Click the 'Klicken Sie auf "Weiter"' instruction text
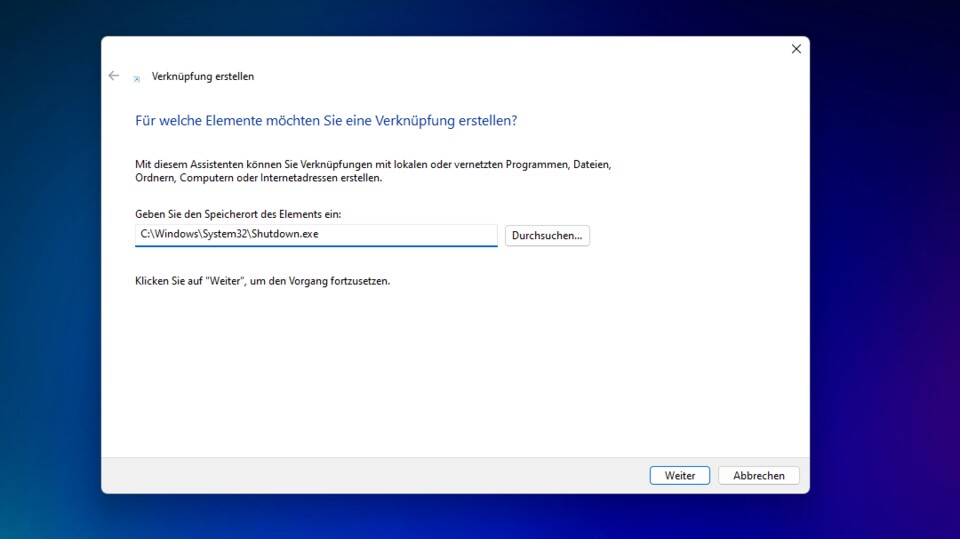The image size is (960, 539). click(x=262, y=281)
